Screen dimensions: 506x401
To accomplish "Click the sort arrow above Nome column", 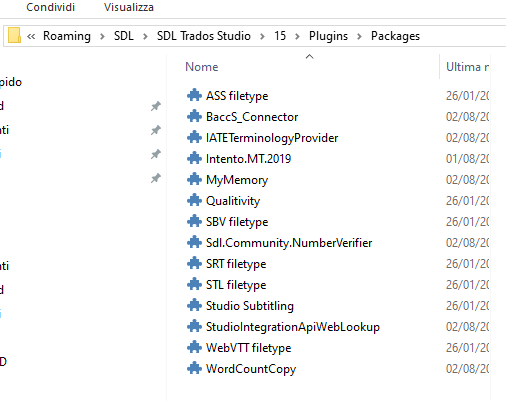I will point(310,56).
